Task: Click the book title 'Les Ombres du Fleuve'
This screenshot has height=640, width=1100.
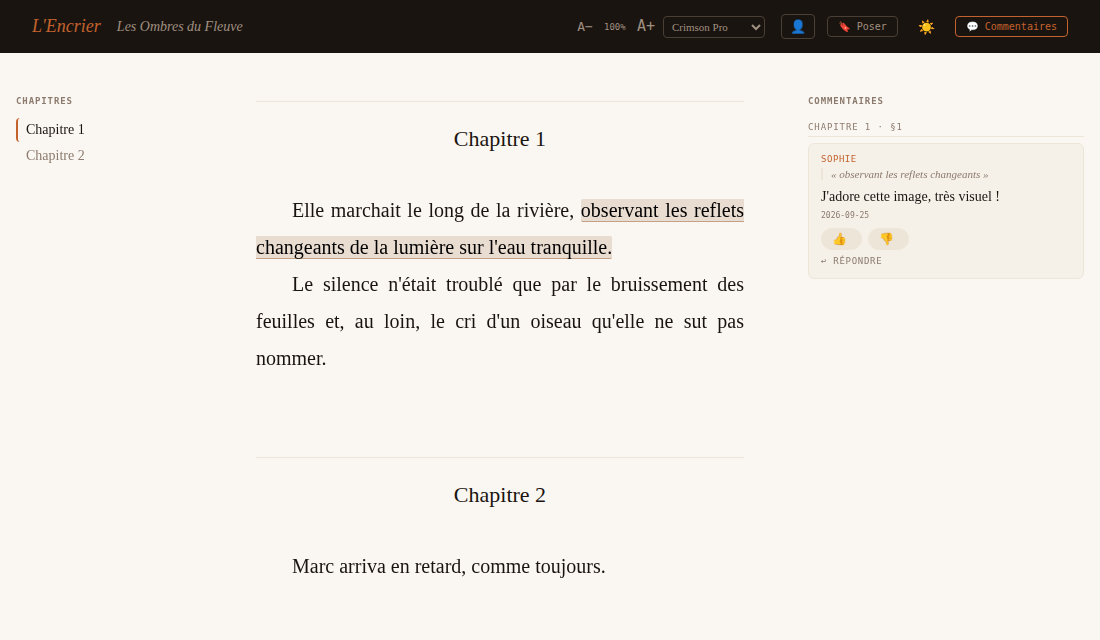Action: point(180,27)
